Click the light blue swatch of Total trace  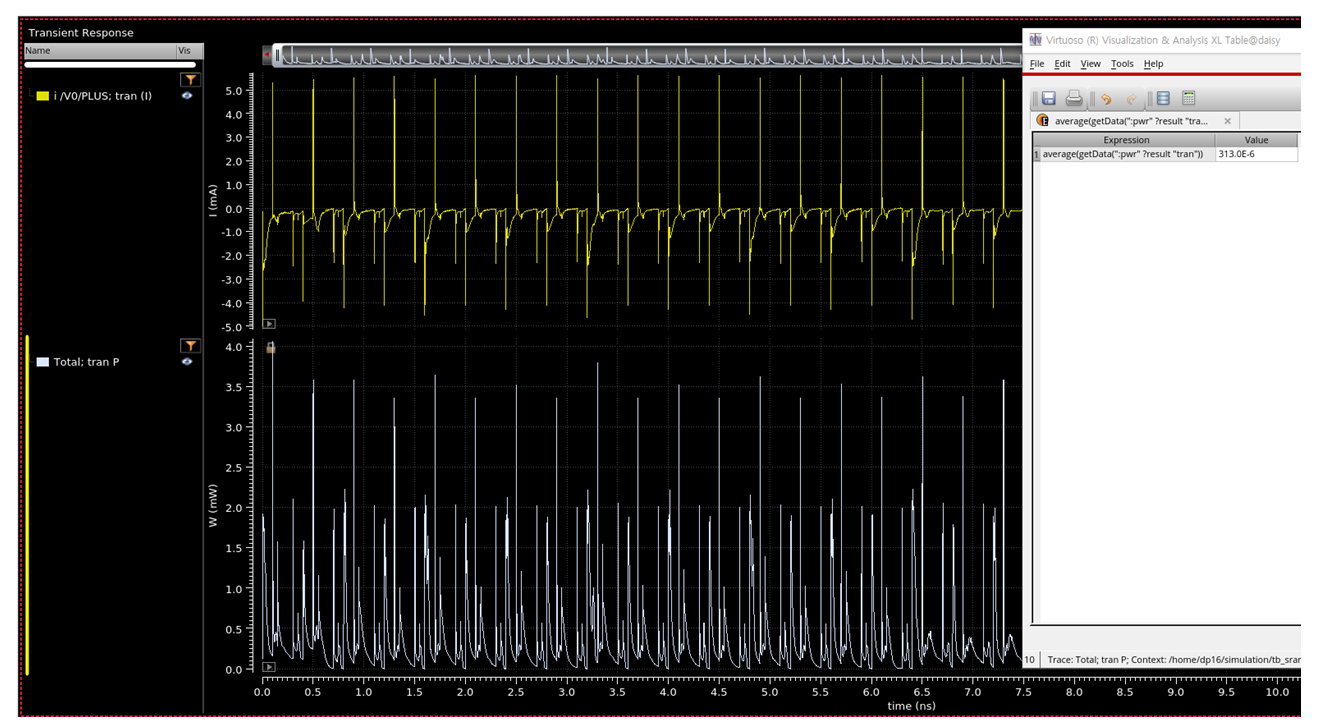[x=42, y=362]
